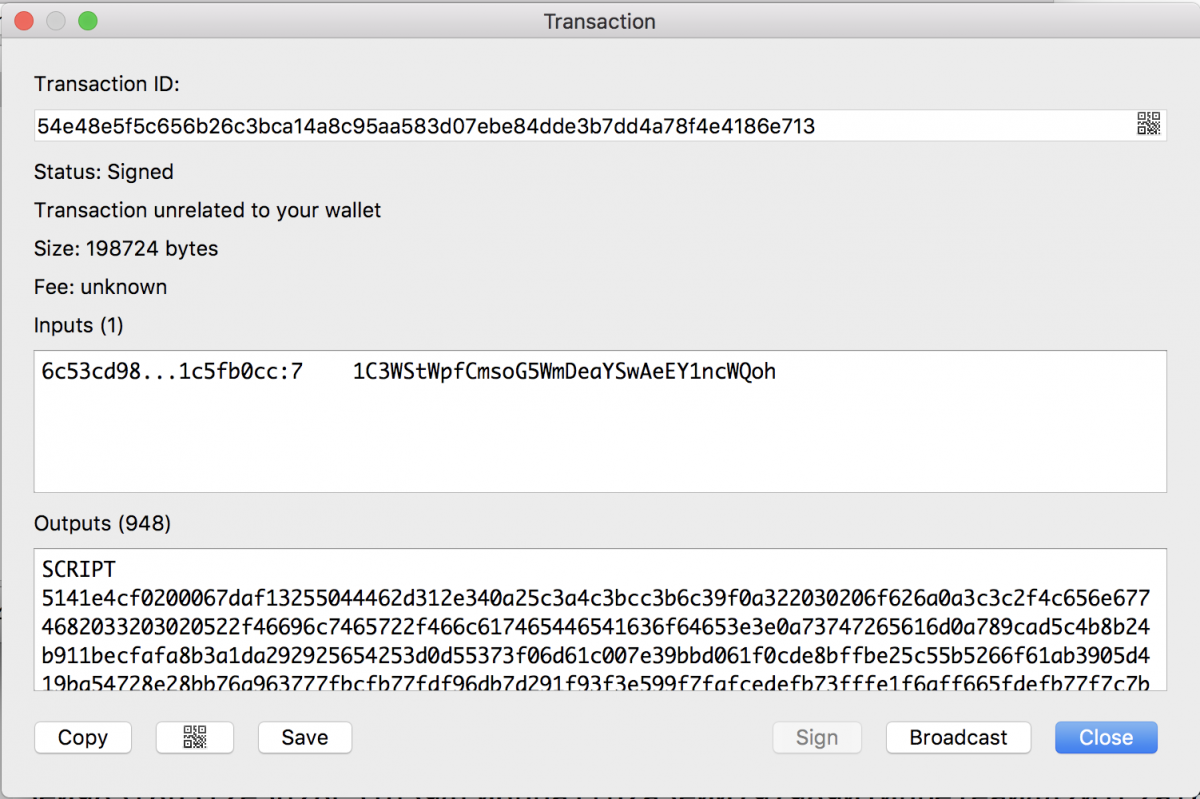Click the Transaction title bar
This screenshot has width=1200, height=799.
600,21
